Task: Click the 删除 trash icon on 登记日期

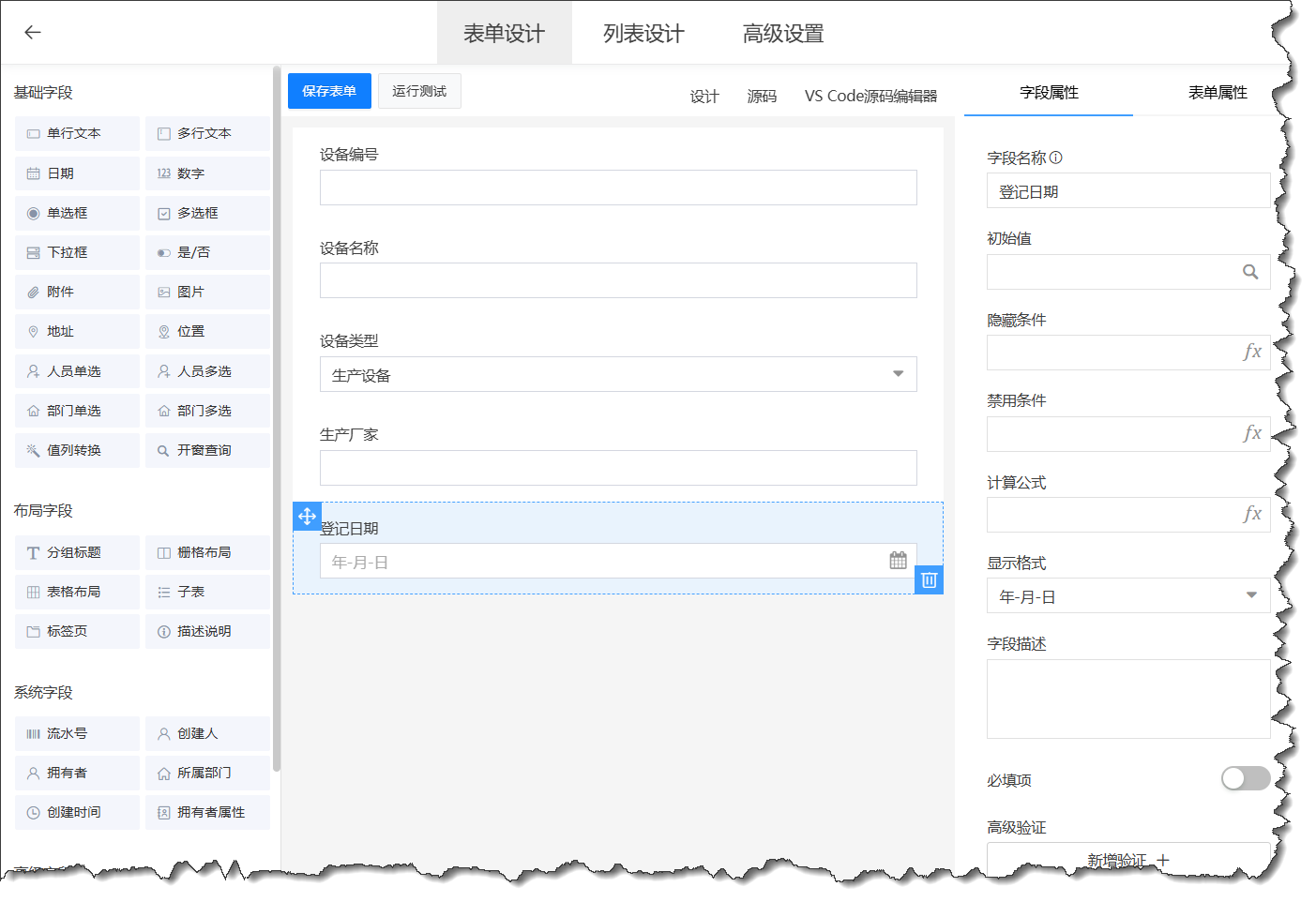Action: click(x=929, y=579)
